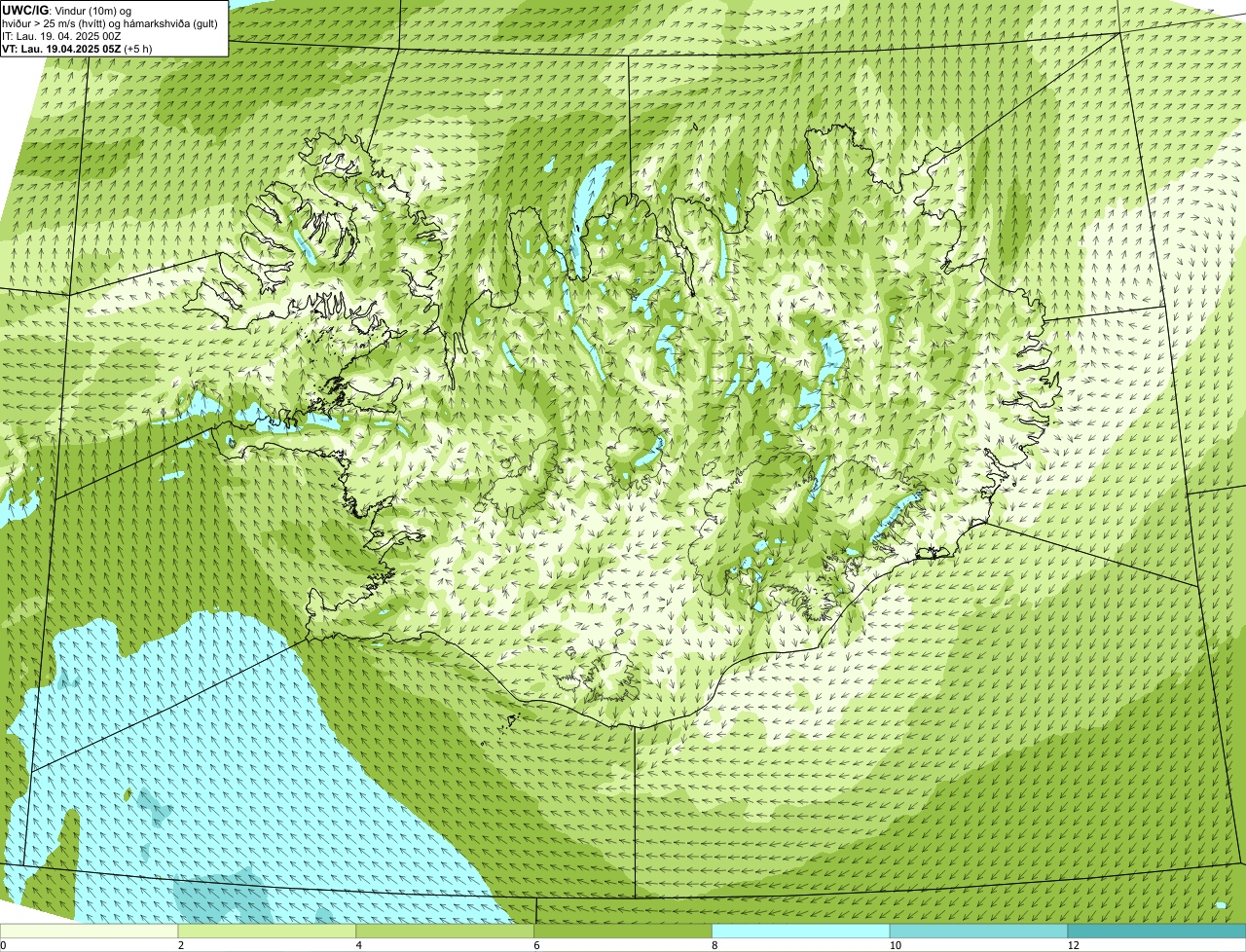
Task: Click the '6' label on the color scale
Action: (536, 945)
